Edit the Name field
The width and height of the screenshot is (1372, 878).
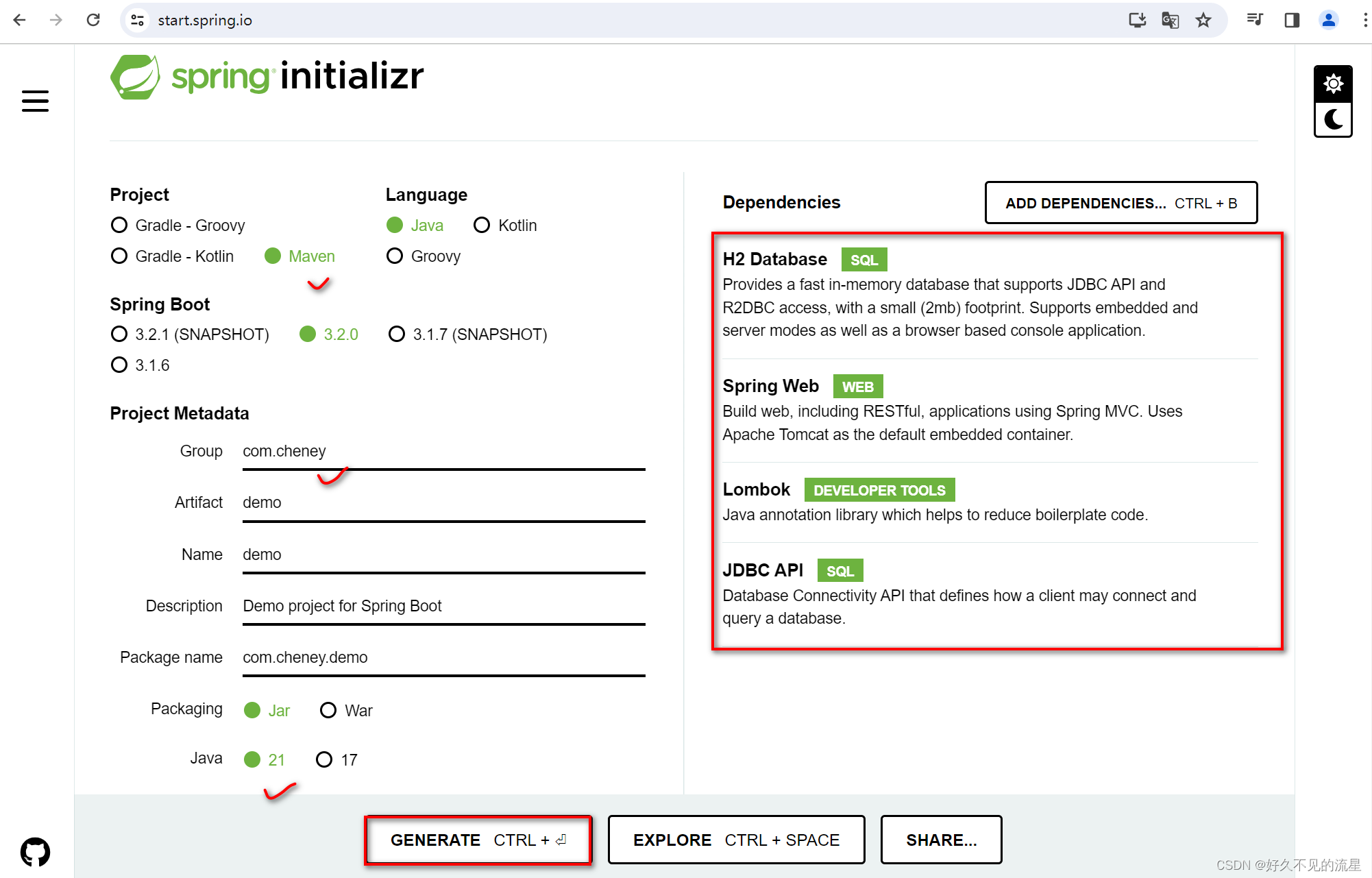coord(444,555)
